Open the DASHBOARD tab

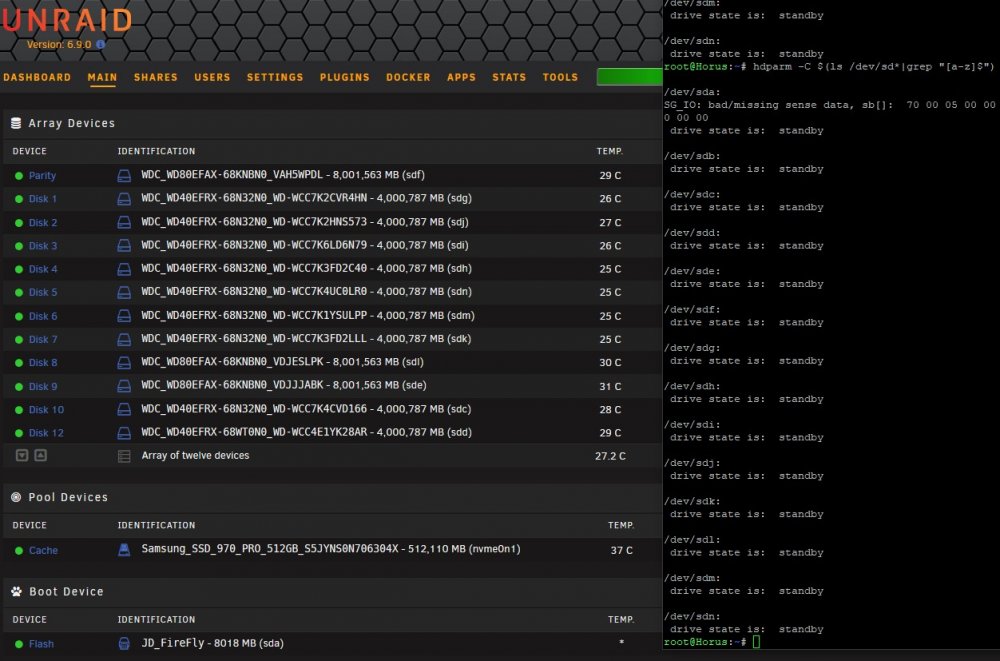coord(37,77)
